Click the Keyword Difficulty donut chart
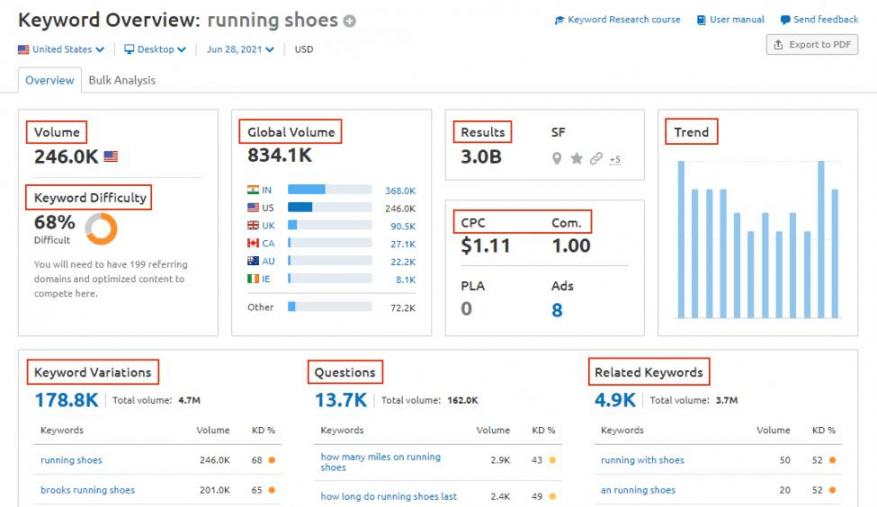This screenshot has height=507, width=877. click(x=101, y=228)
